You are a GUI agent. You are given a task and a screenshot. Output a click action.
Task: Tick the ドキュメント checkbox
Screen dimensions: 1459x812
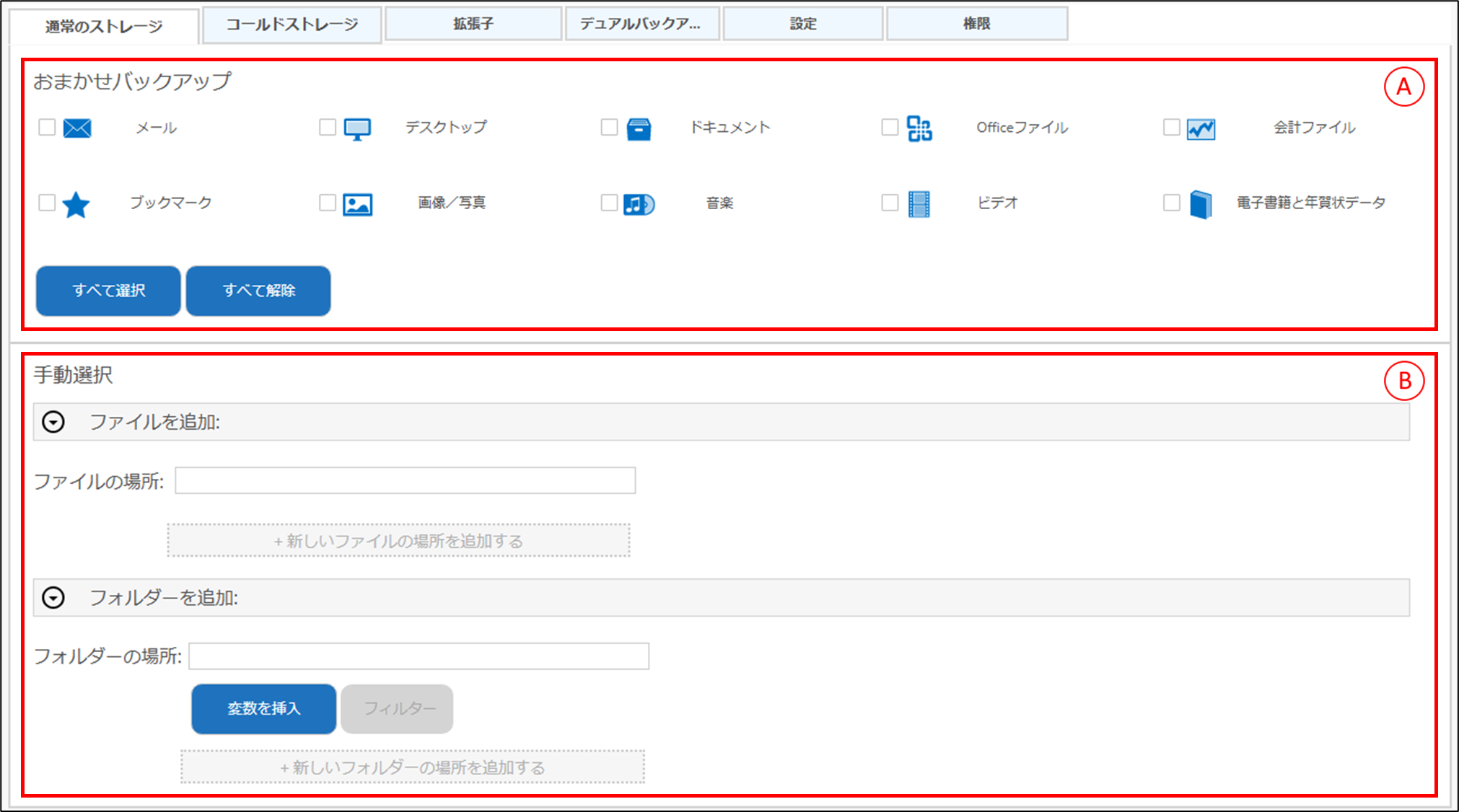[609, 128]
